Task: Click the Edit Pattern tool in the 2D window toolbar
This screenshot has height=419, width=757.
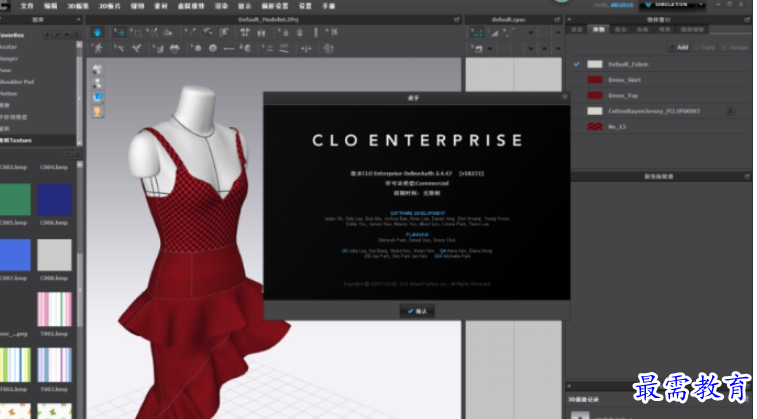Action: click(x=477, y=32)
